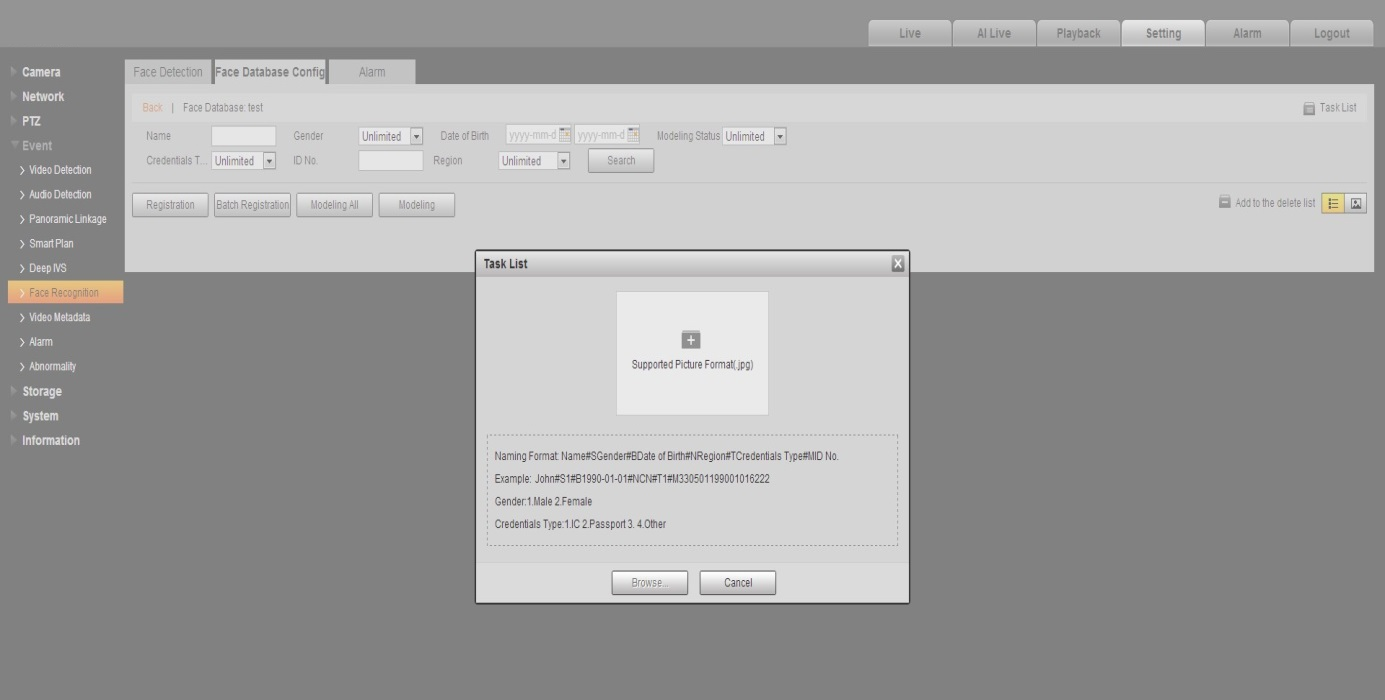Click the 'Add to the delete list' text
Viewport: 1385px width, 700px height.
(x=1275, y=203)
